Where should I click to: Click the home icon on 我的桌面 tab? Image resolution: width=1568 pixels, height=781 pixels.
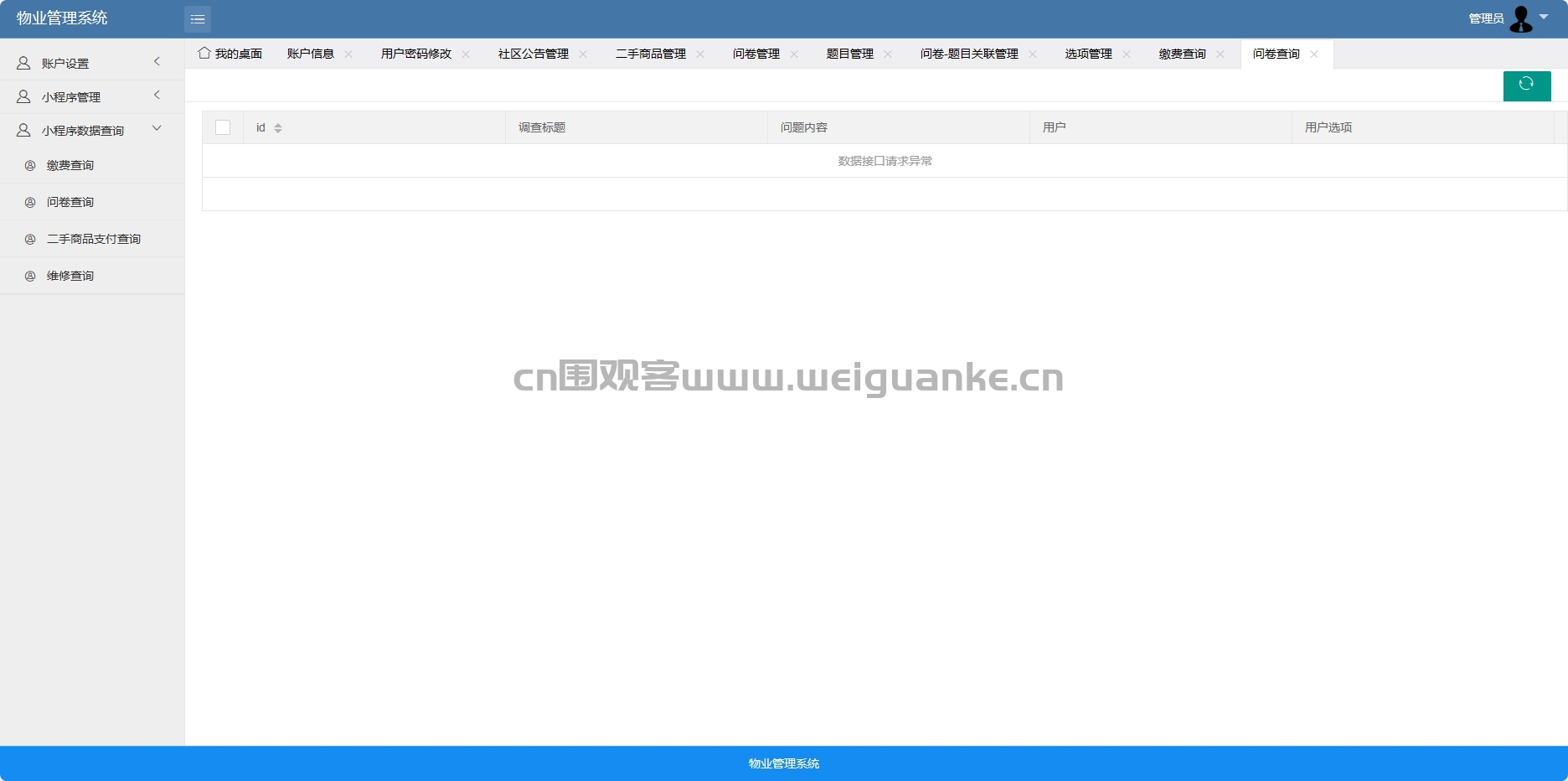[x=204, y=53]
